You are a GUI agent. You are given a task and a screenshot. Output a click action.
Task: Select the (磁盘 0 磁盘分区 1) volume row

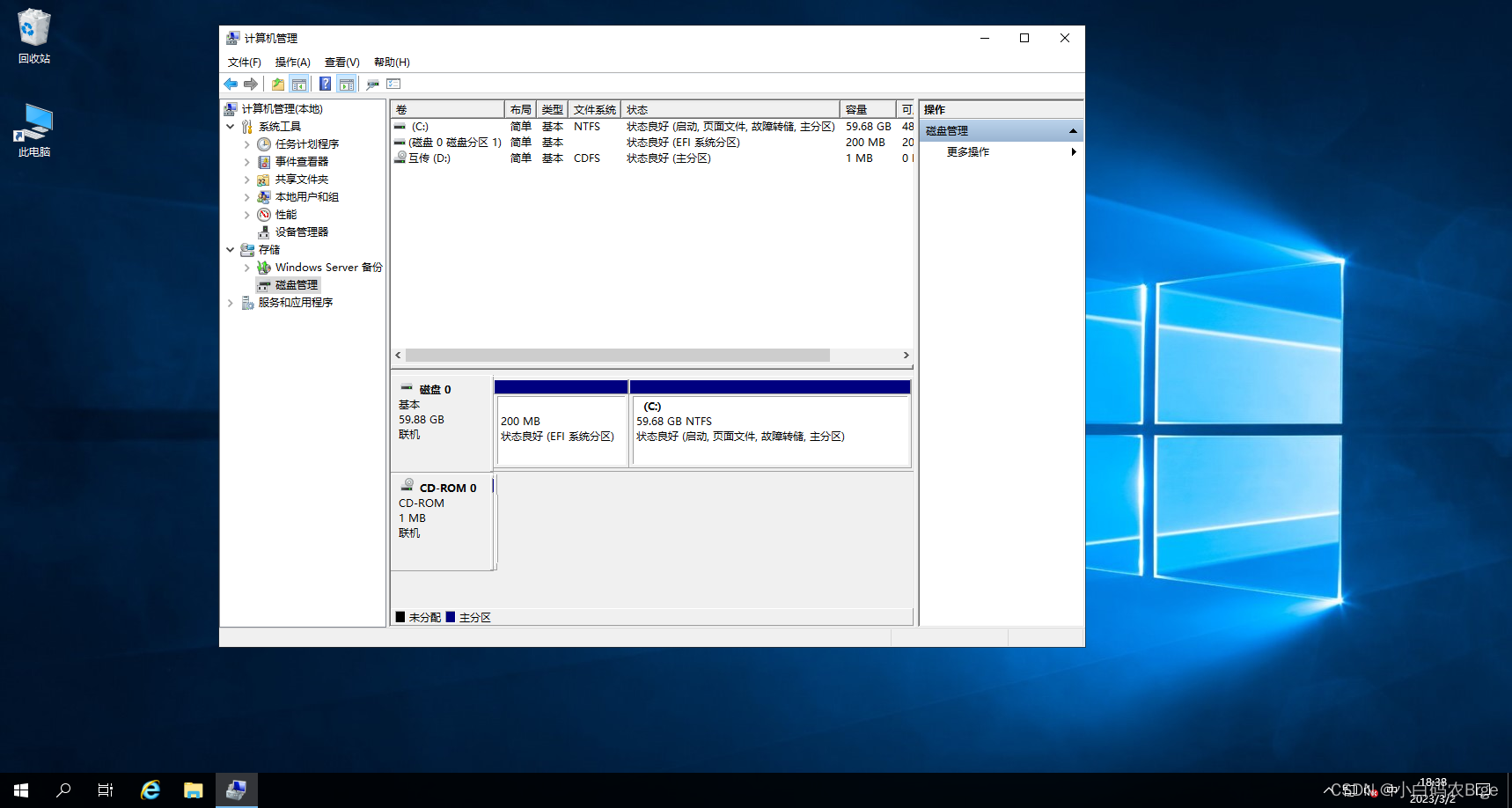(653, 143)
